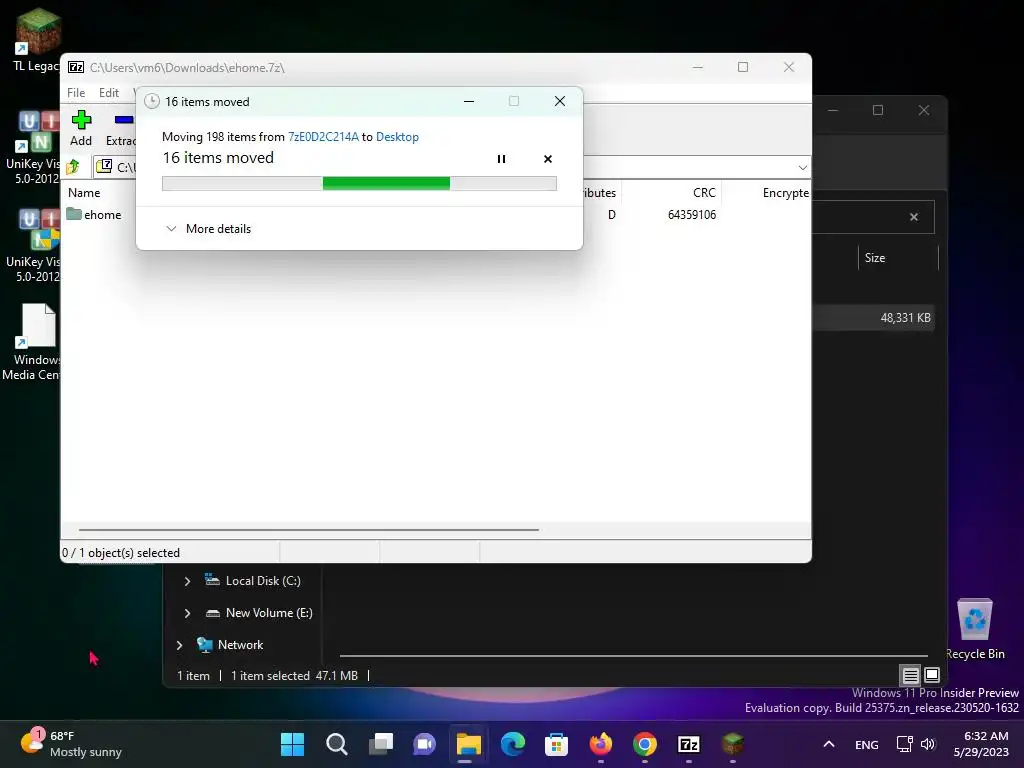
Task: Open the Chat taskbar icon
Action: [x=424, y=744]
